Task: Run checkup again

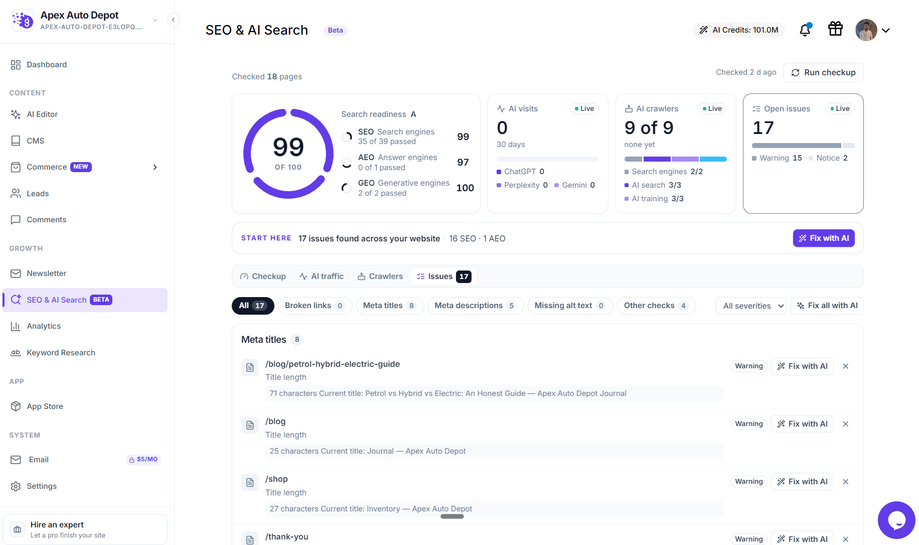Action: point(823,73)
